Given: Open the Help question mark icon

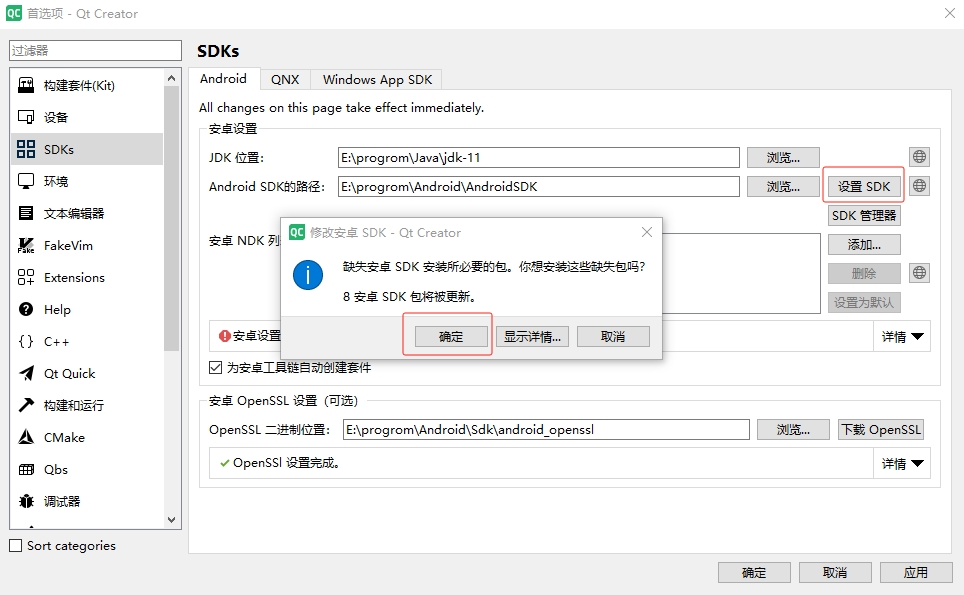Looking at the screenshot, I should point(26,309).
